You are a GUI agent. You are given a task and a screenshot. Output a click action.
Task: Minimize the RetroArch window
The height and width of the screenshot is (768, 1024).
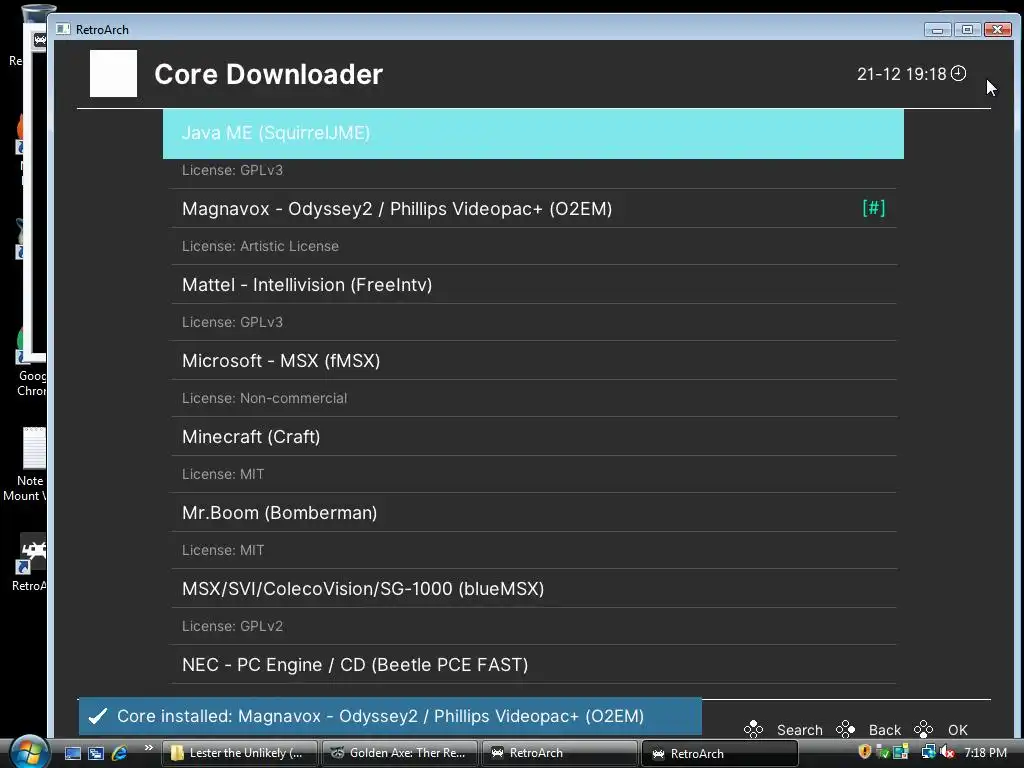937,29
